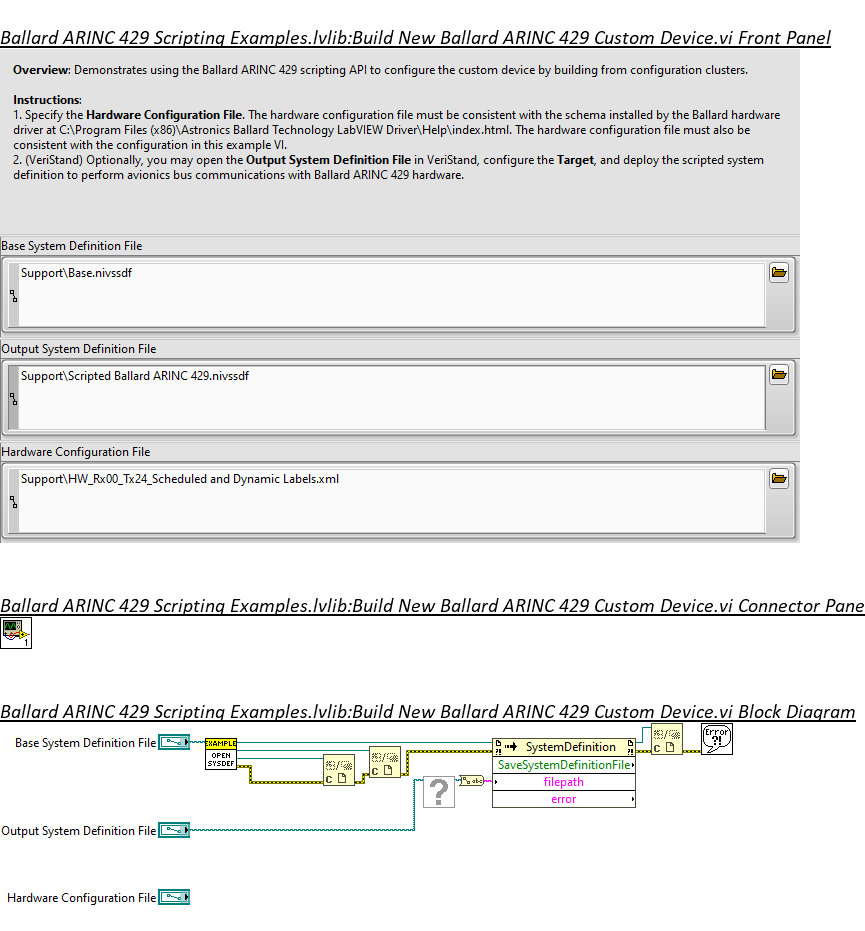The width and height of the screenshot is (865, 931).
Task: Browse for Hardware Configuration File
Action: click(779, 479)
